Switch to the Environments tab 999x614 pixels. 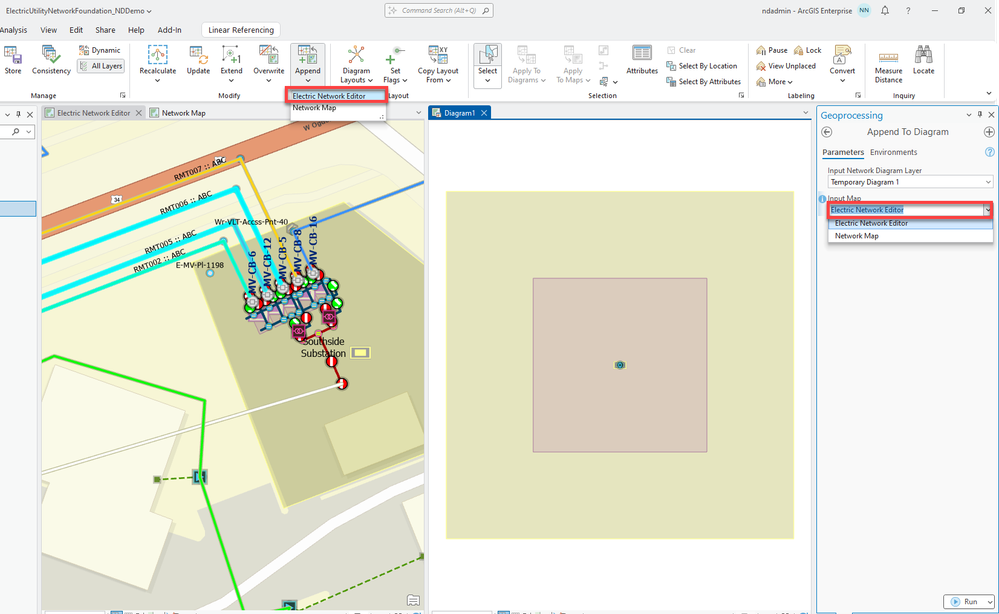tap(893, 152)
